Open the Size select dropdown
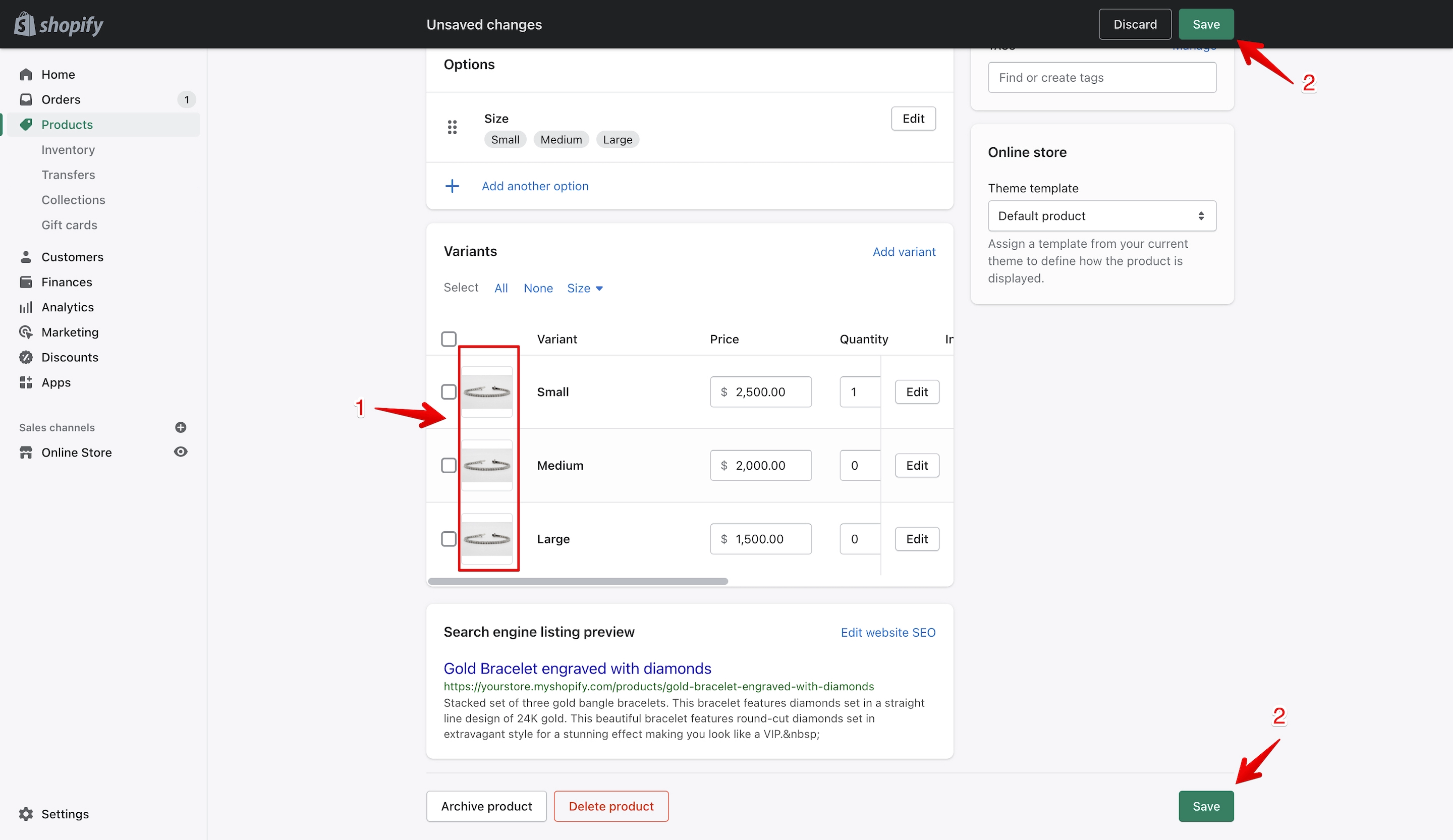 [585, 288]
